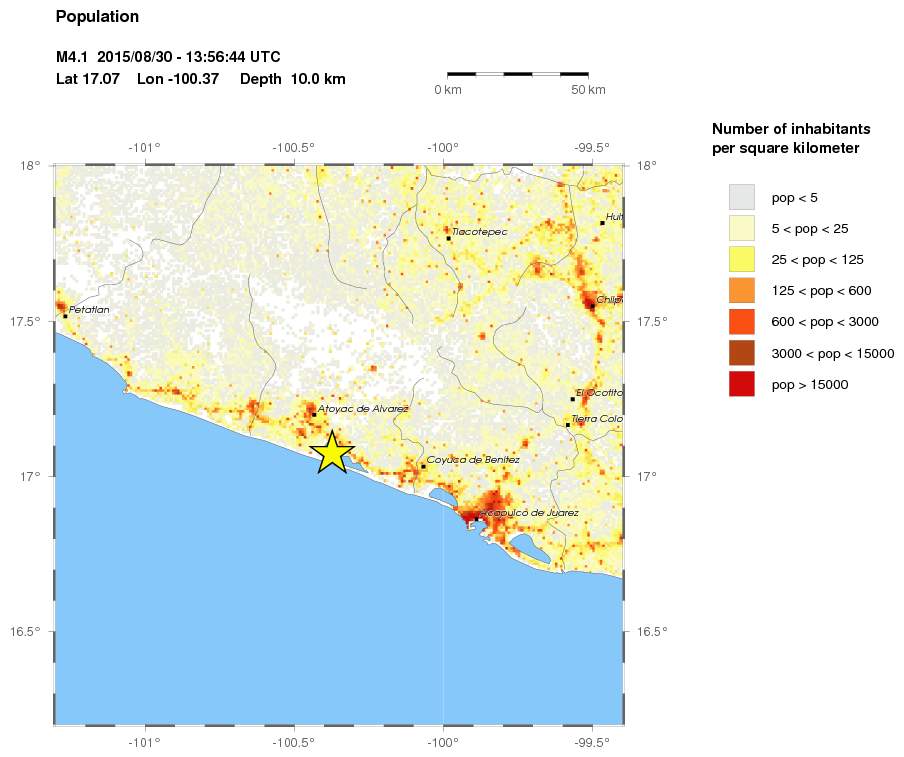Click the '-100.5°' top longitude label
The width and height of the screenshot is (904, 757).
294,148
